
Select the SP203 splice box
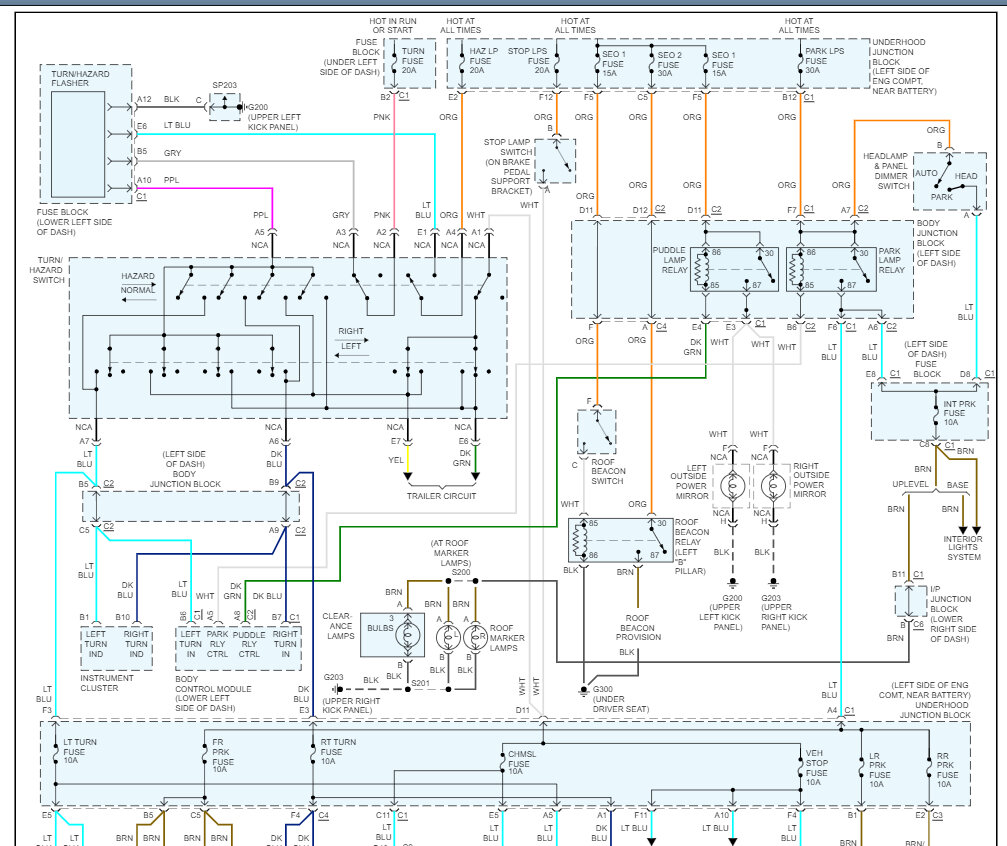(227, 103)
